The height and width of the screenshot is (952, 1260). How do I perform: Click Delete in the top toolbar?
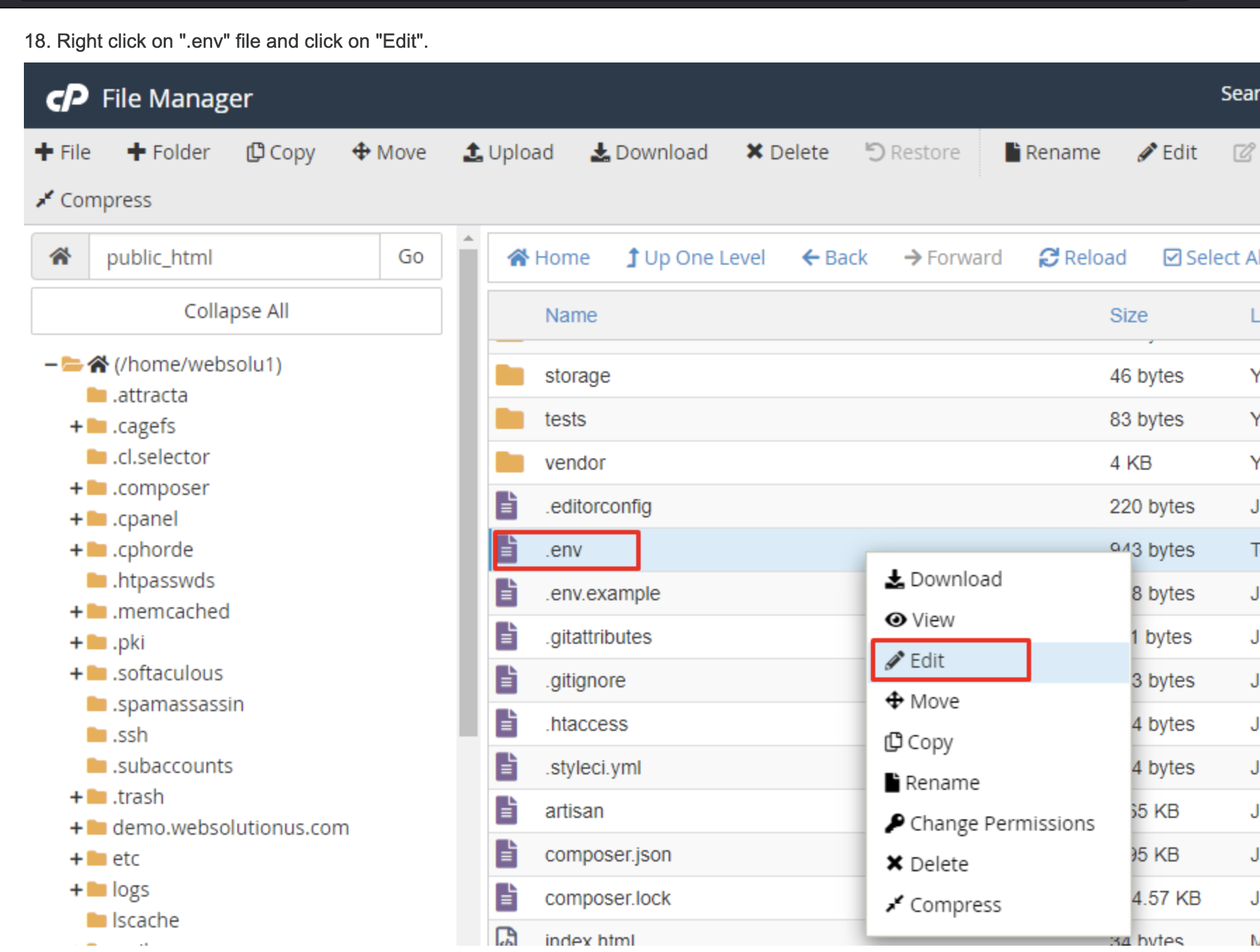(x=787, y=152)
